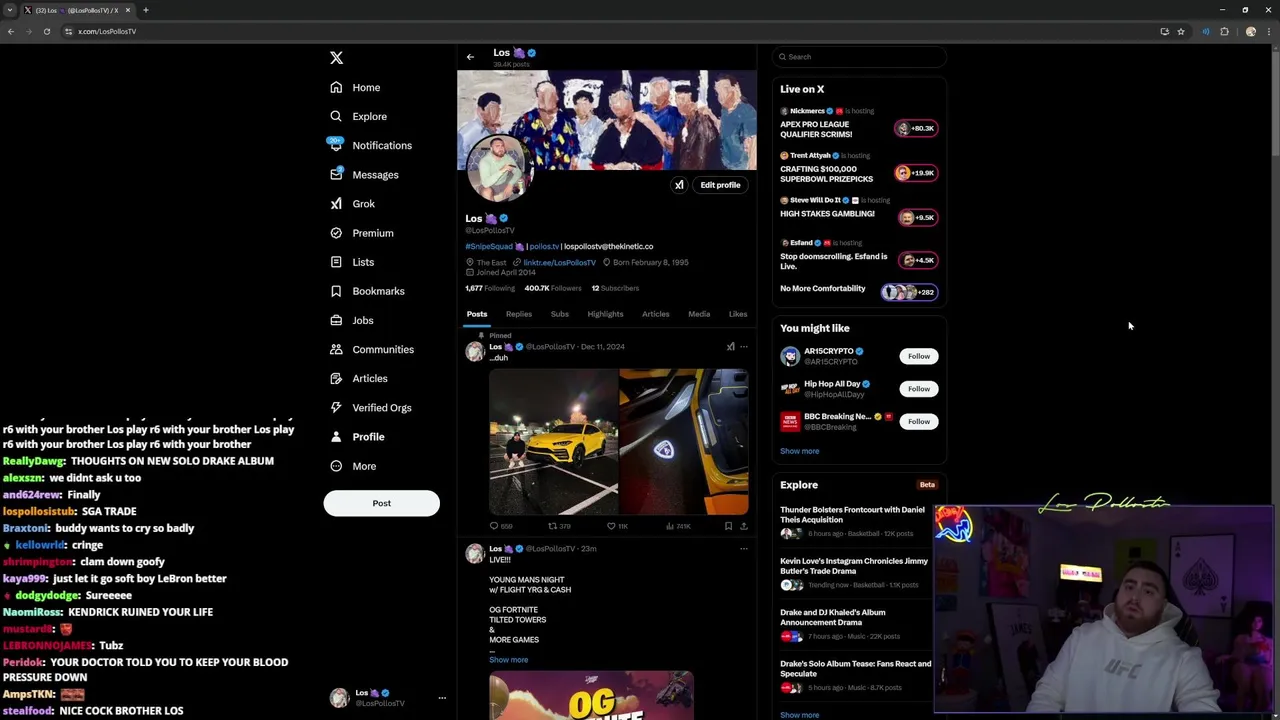The height and width of the screenshot is (720, 1280).
Task: Show more under You might like
Action: [x=799, y=451]
